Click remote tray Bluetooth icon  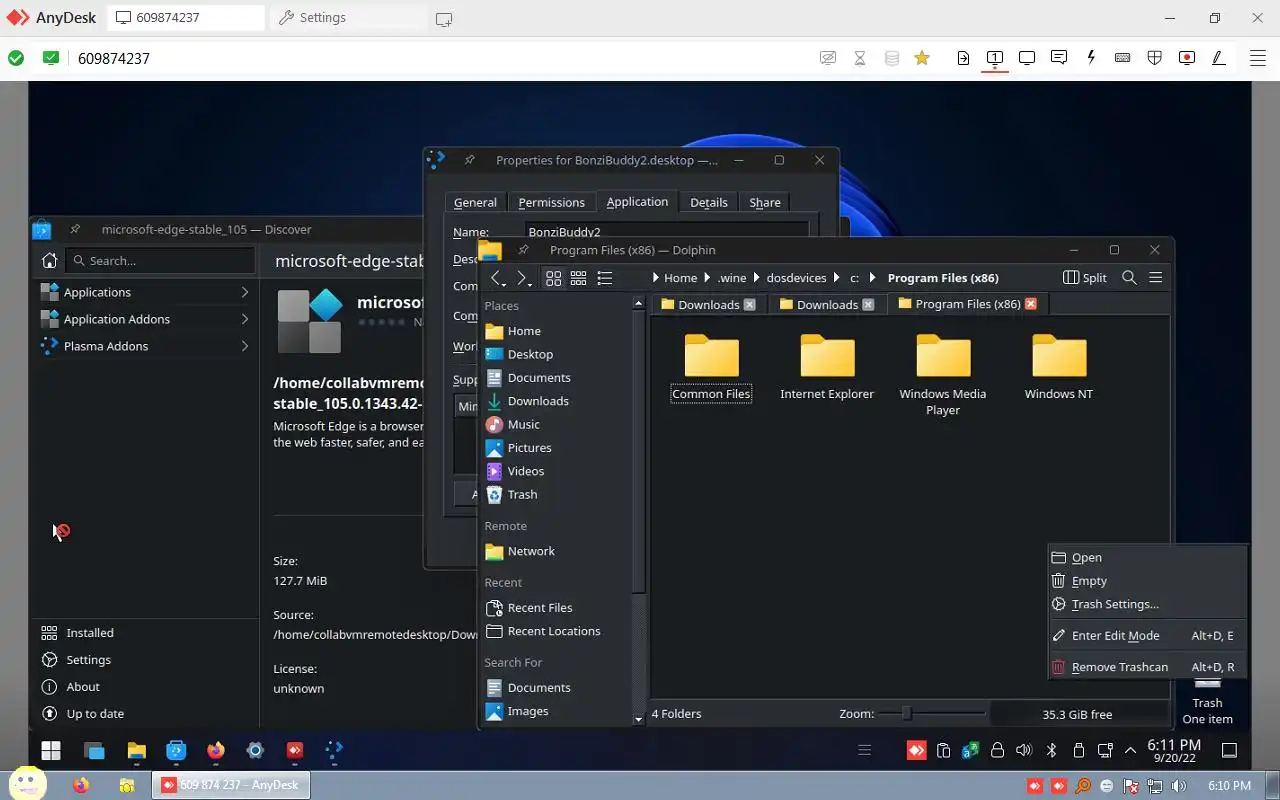coord(1051,750)
